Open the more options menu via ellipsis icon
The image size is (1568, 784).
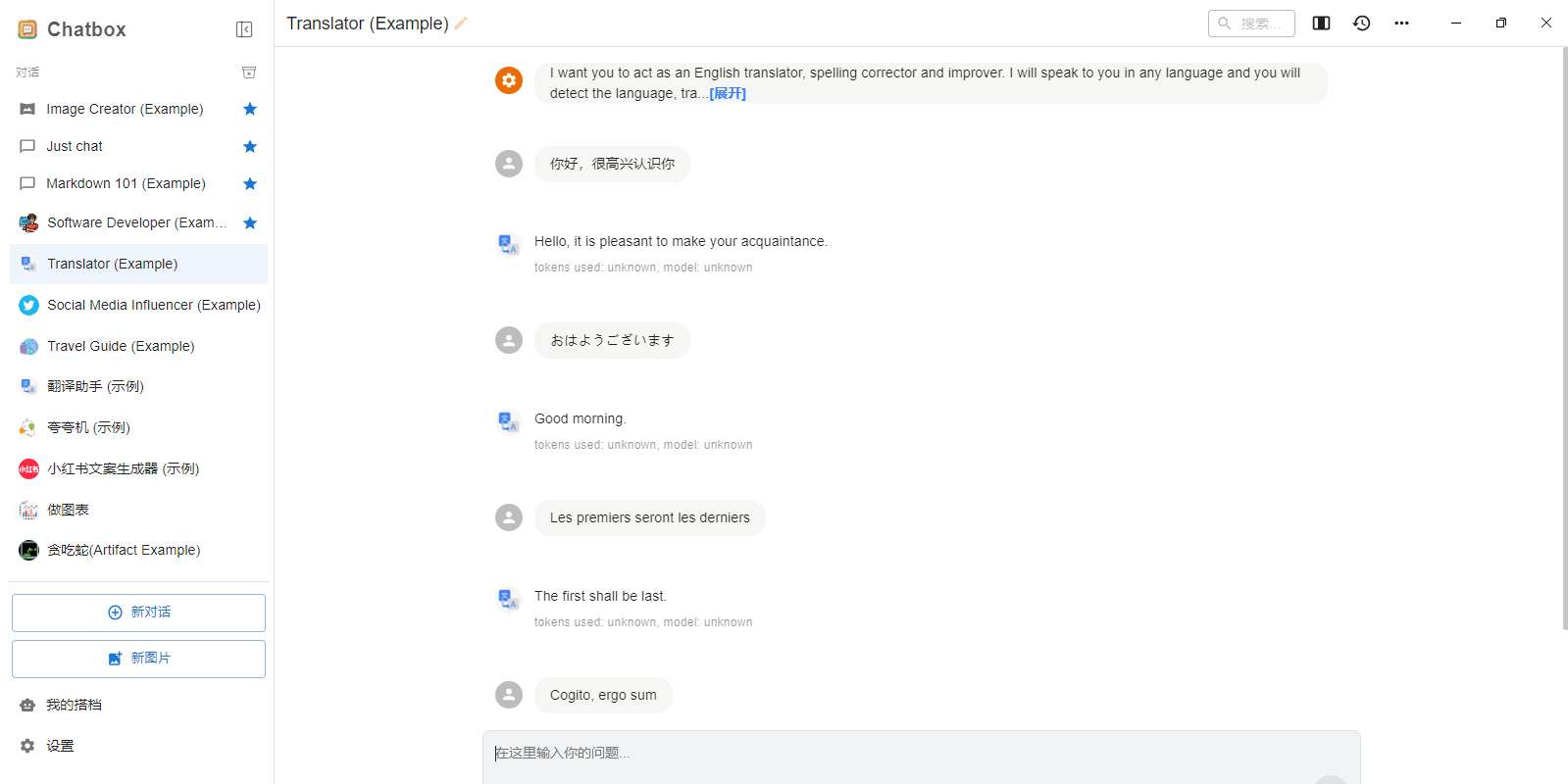pyautogui.click(x=1401, y=23)
